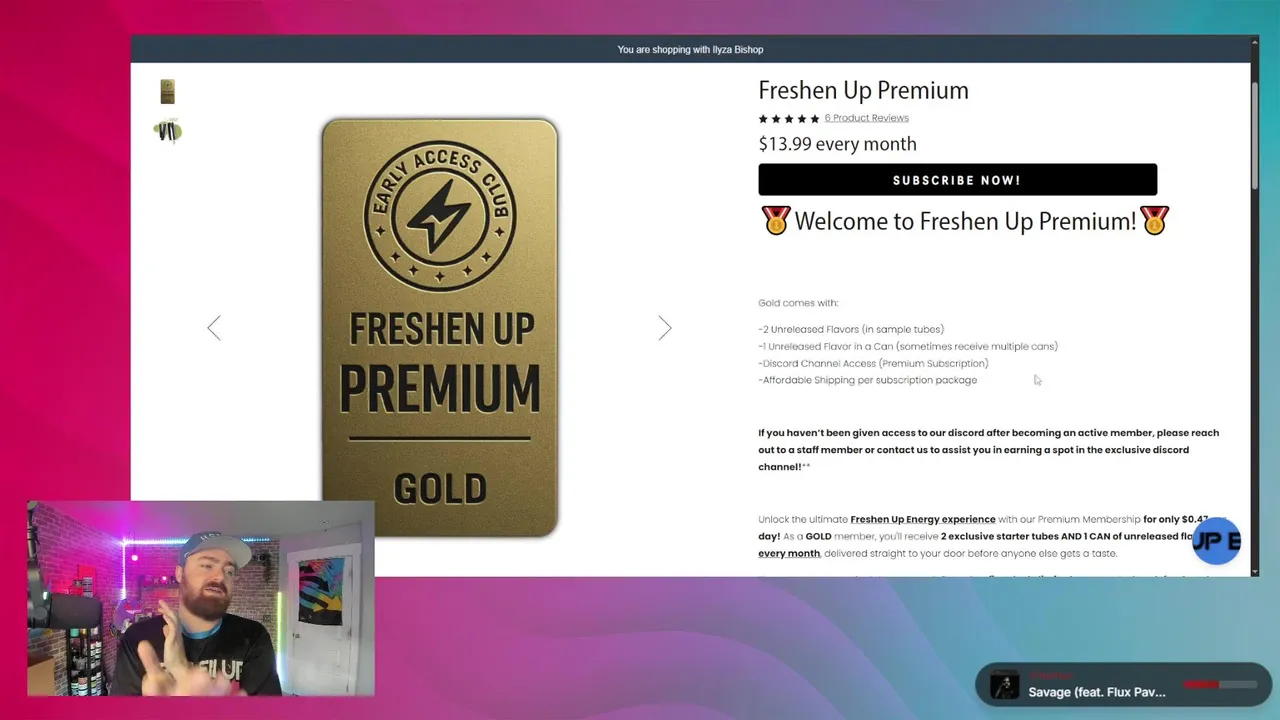Show the previous product image arrow

[x=214, y=328]
